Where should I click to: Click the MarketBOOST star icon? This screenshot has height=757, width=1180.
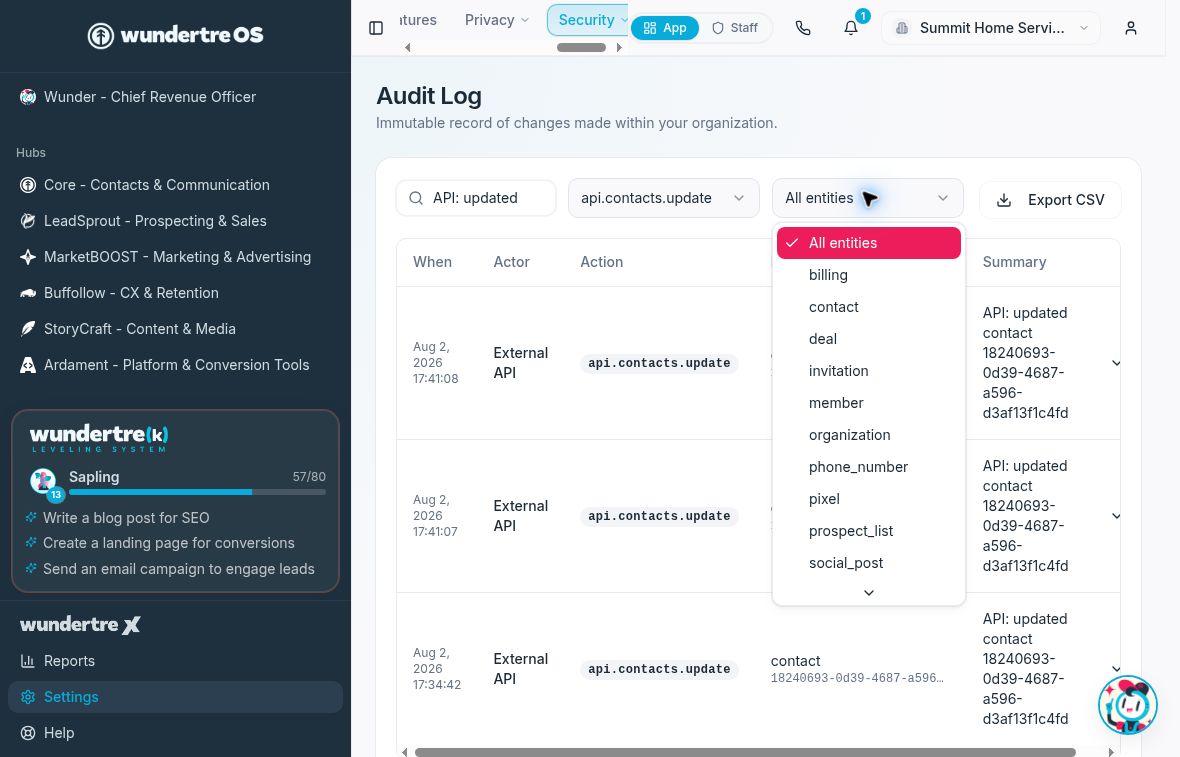point(28,257)
